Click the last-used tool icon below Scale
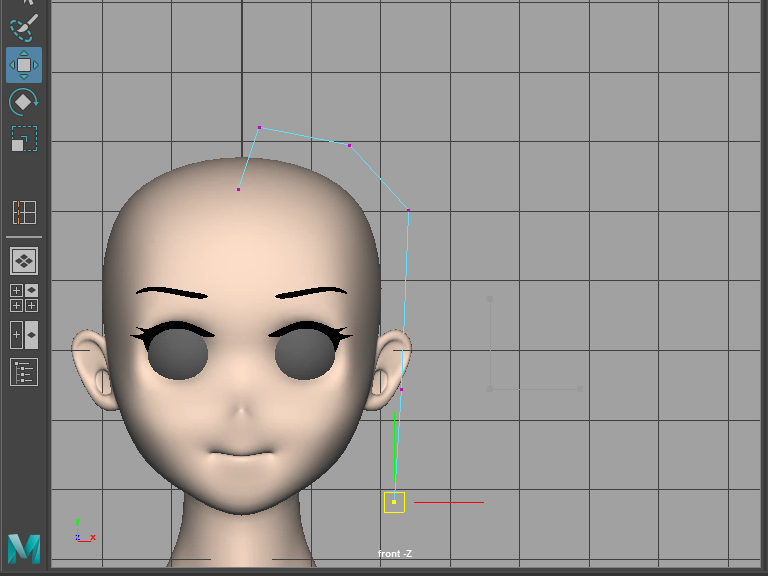The width and height of the screenshot is (768, 576). tap(24, 212)
